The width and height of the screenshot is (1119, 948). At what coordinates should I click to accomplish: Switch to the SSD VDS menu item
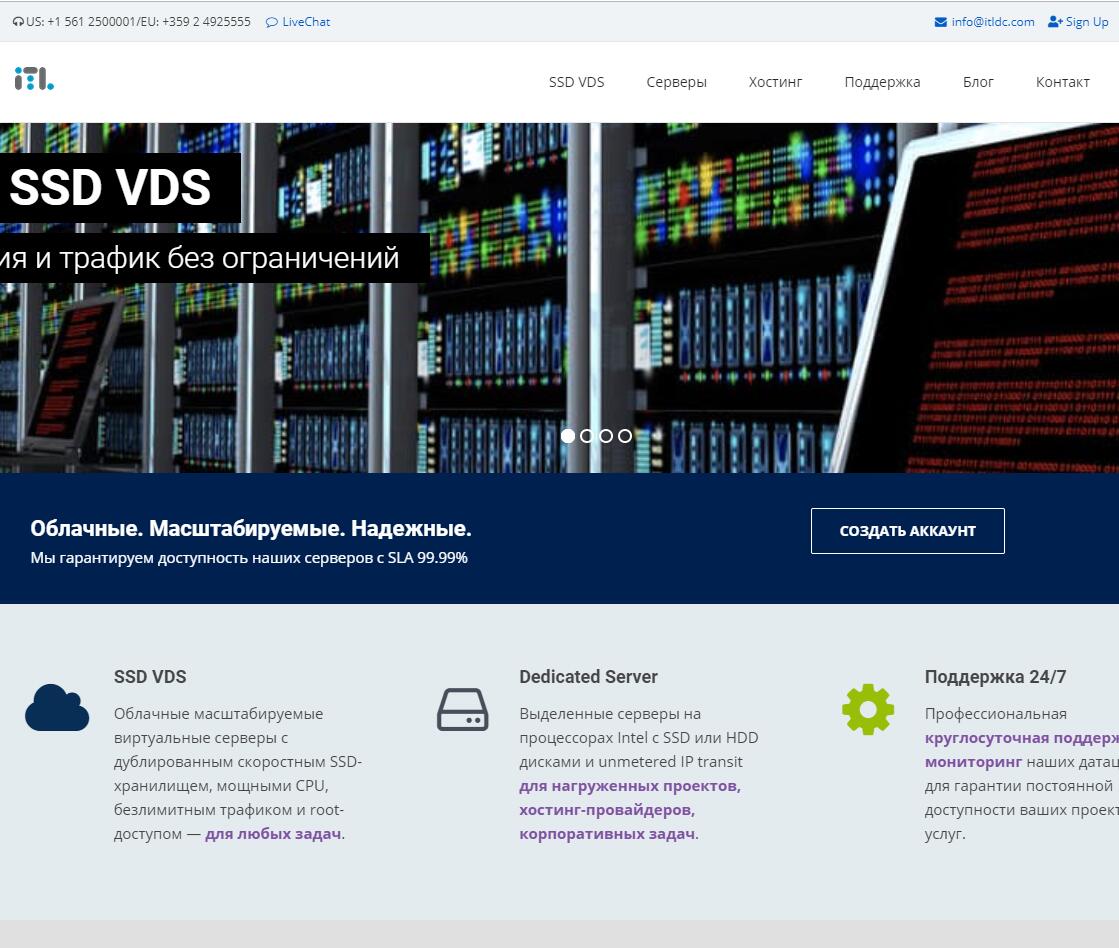(x=576, y=82)
